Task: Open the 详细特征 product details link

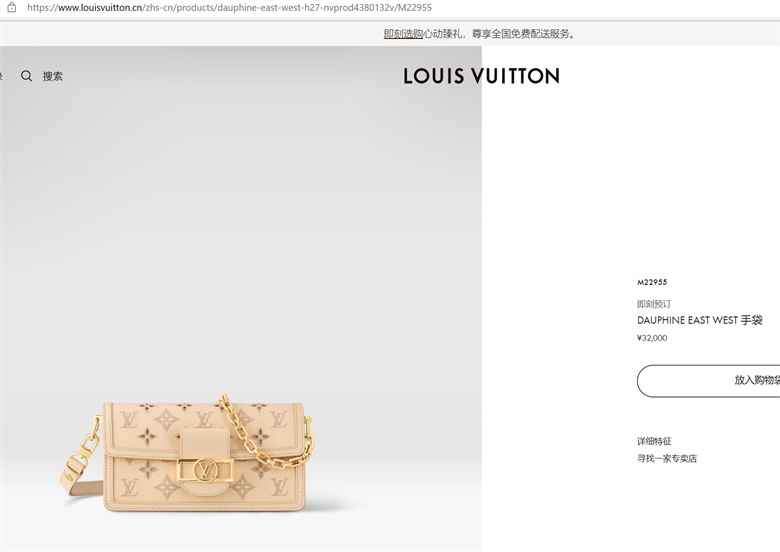Action: [x=654, y=441]
